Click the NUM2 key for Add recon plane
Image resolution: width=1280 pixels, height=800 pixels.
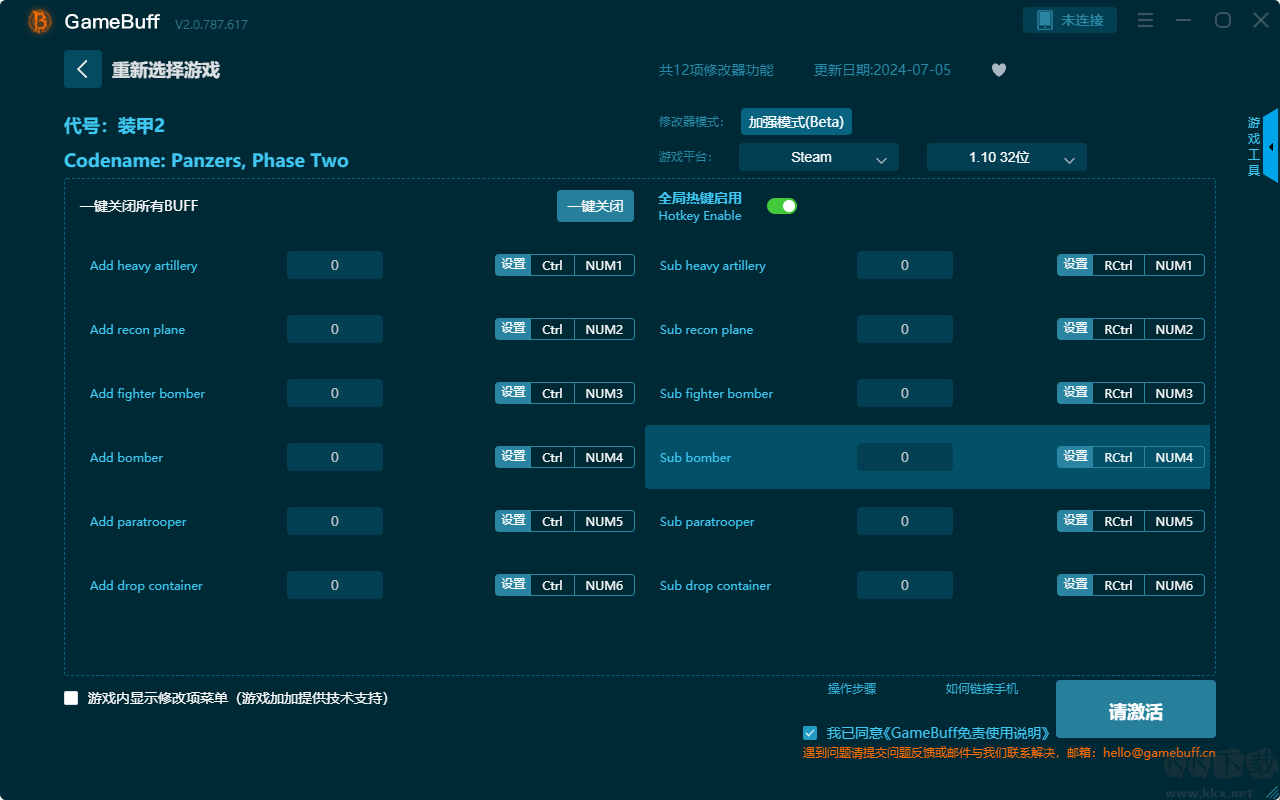click(604, 329)
